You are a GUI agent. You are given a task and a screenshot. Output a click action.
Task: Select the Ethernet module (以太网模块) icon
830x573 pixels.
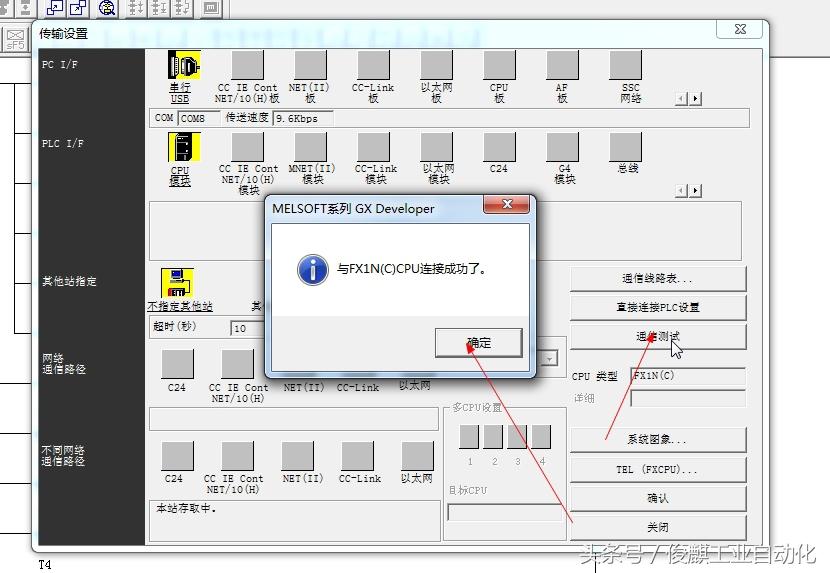coord(436,147)
